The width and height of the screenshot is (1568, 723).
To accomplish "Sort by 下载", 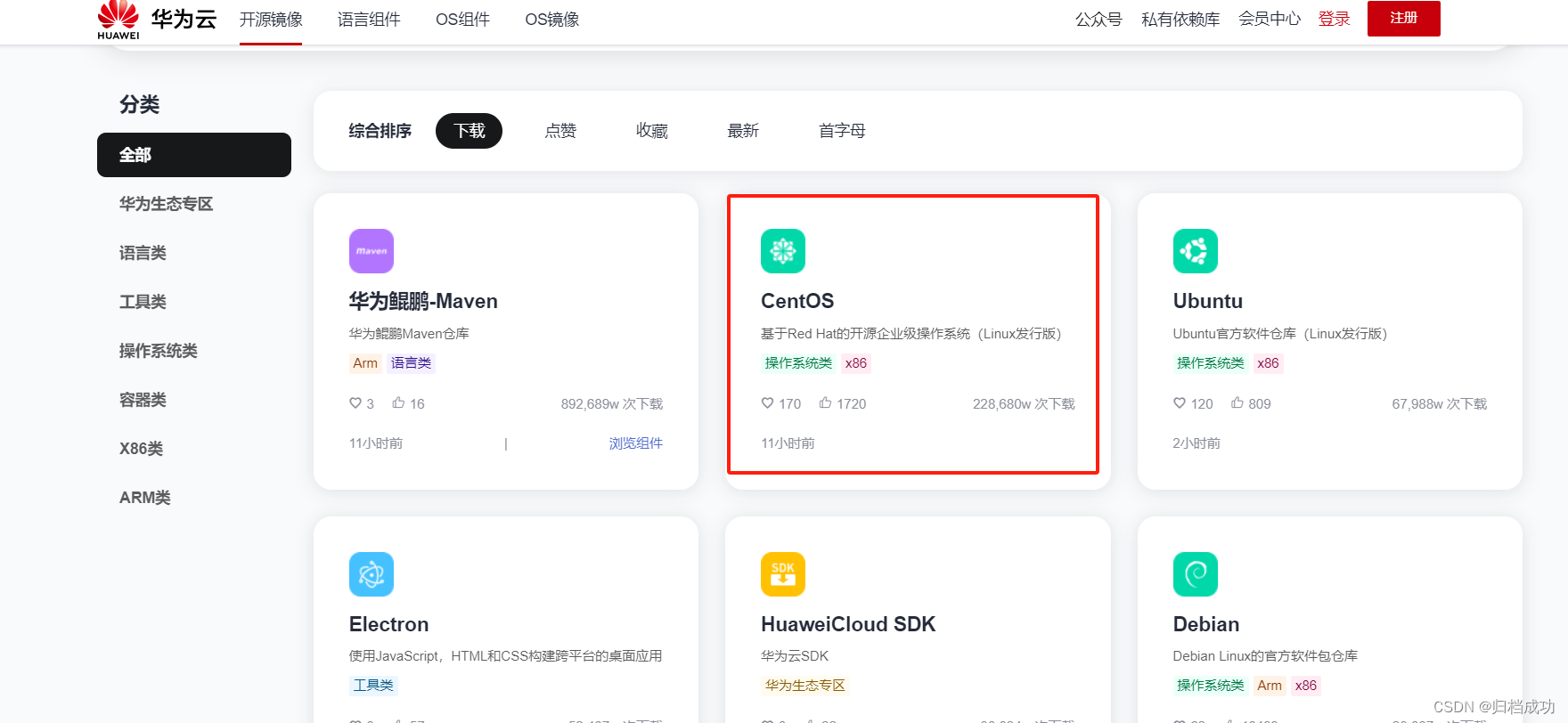I will pyautogui.click(x=470, y=131).
